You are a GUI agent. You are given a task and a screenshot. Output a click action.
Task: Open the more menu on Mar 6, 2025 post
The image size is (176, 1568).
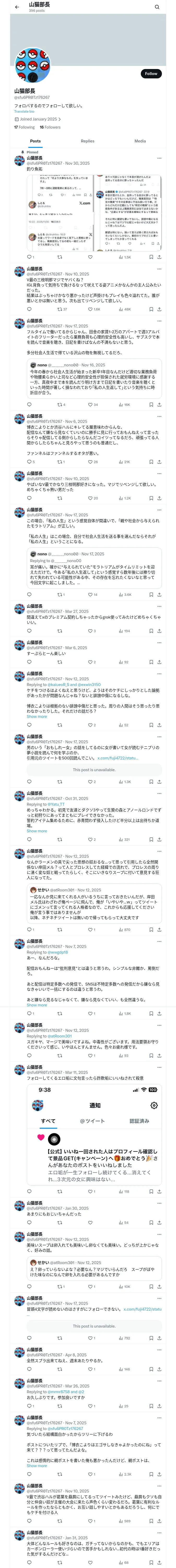159,643
